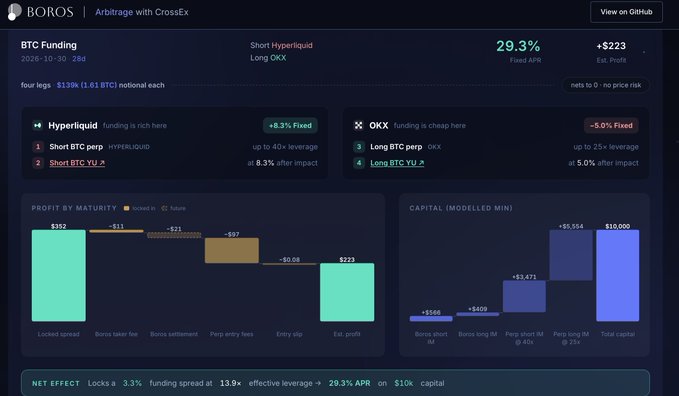Click funding is rich here caption

[x=135, y=126]
